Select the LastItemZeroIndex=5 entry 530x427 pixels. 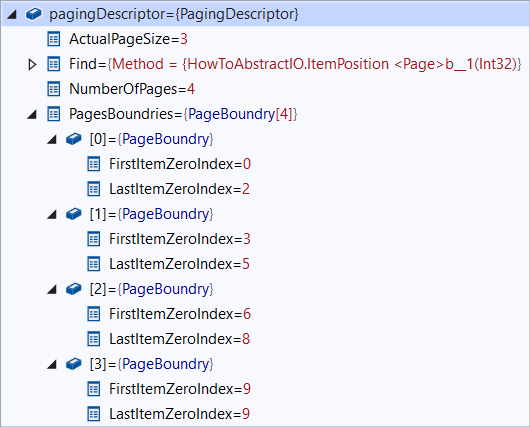point(179,264)
